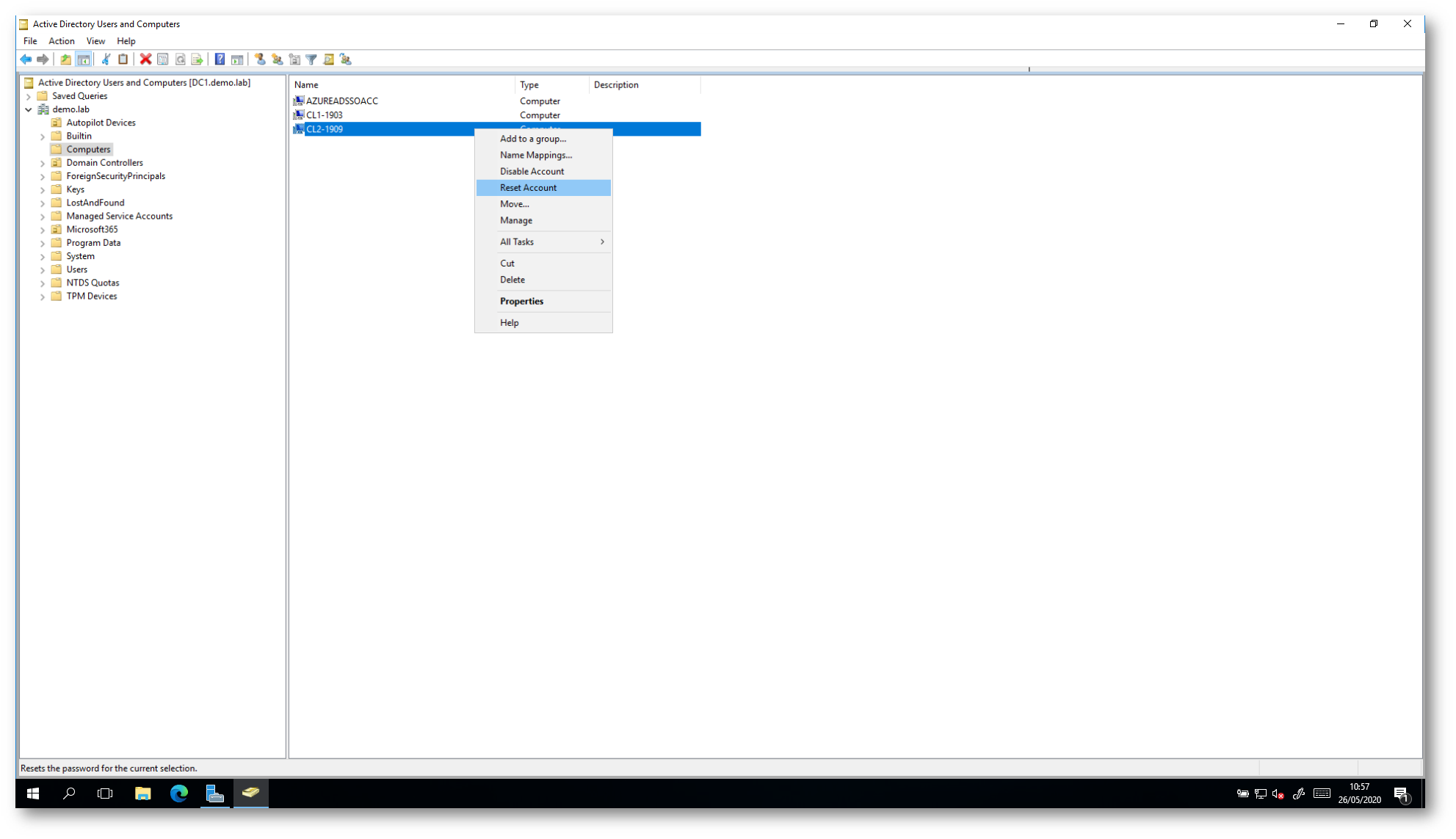
Task: Open Server Manager from the taskbar
Action: point(214,793)
